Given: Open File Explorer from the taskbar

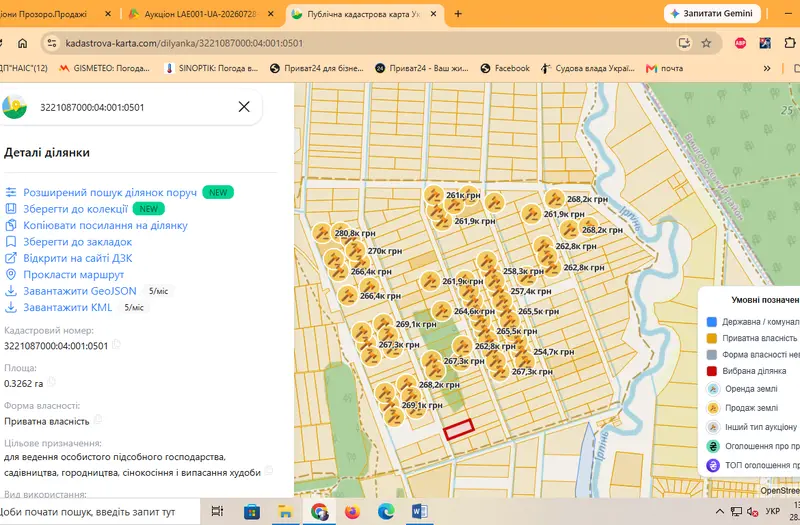Looking at the screenshot, I should 285,511.
